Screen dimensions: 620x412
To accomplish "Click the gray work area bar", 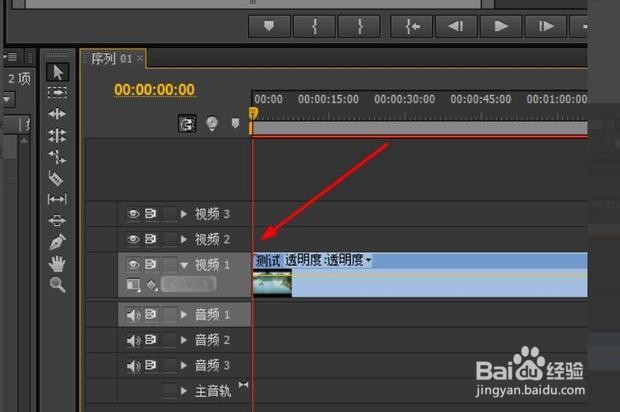I will tap(420, 128).
